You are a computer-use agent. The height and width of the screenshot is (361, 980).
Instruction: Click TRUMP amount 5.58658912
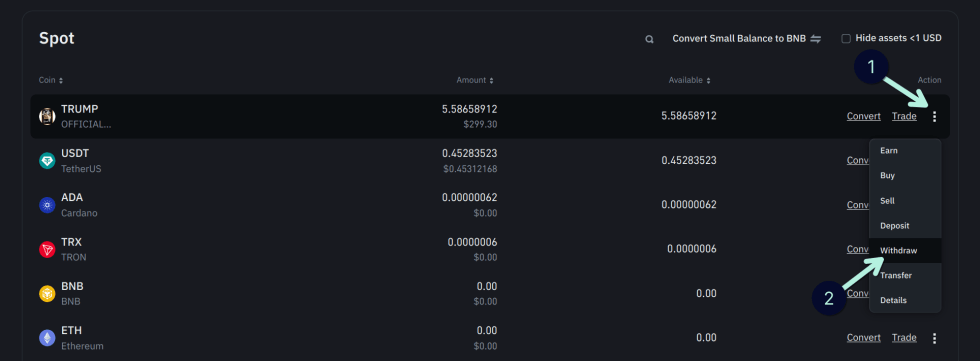coord(469,109)
